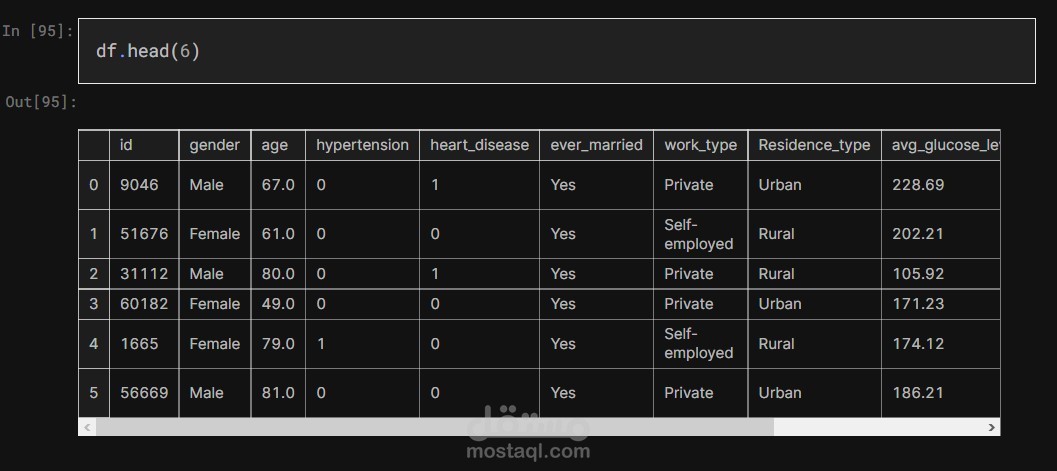Viewport: 1057px width, 471px height.
Task: Click row index 5 in the table
Action: tap(94, 393)
